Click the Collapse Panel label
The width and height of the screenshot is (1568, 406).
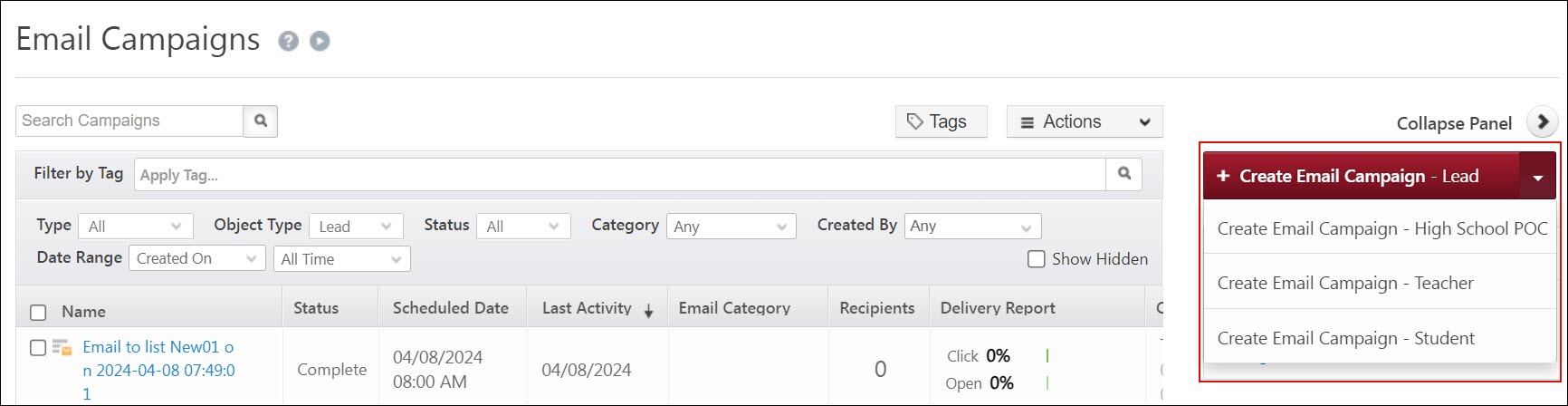[1454, 123]
